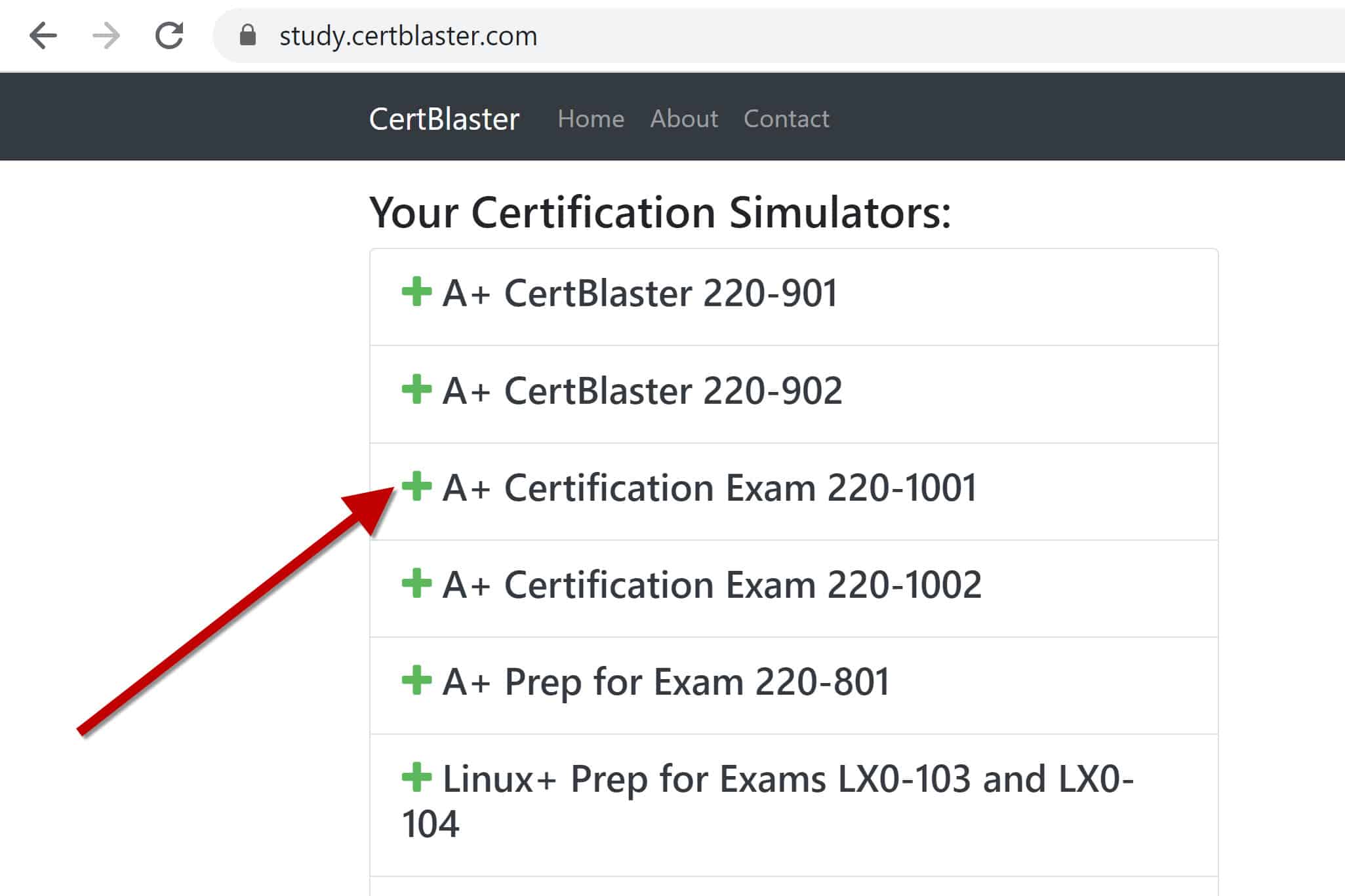The width and height of the screenshot is (1345, 896).
Task: Click the browser forward arrow
Action: pos(106,35)
